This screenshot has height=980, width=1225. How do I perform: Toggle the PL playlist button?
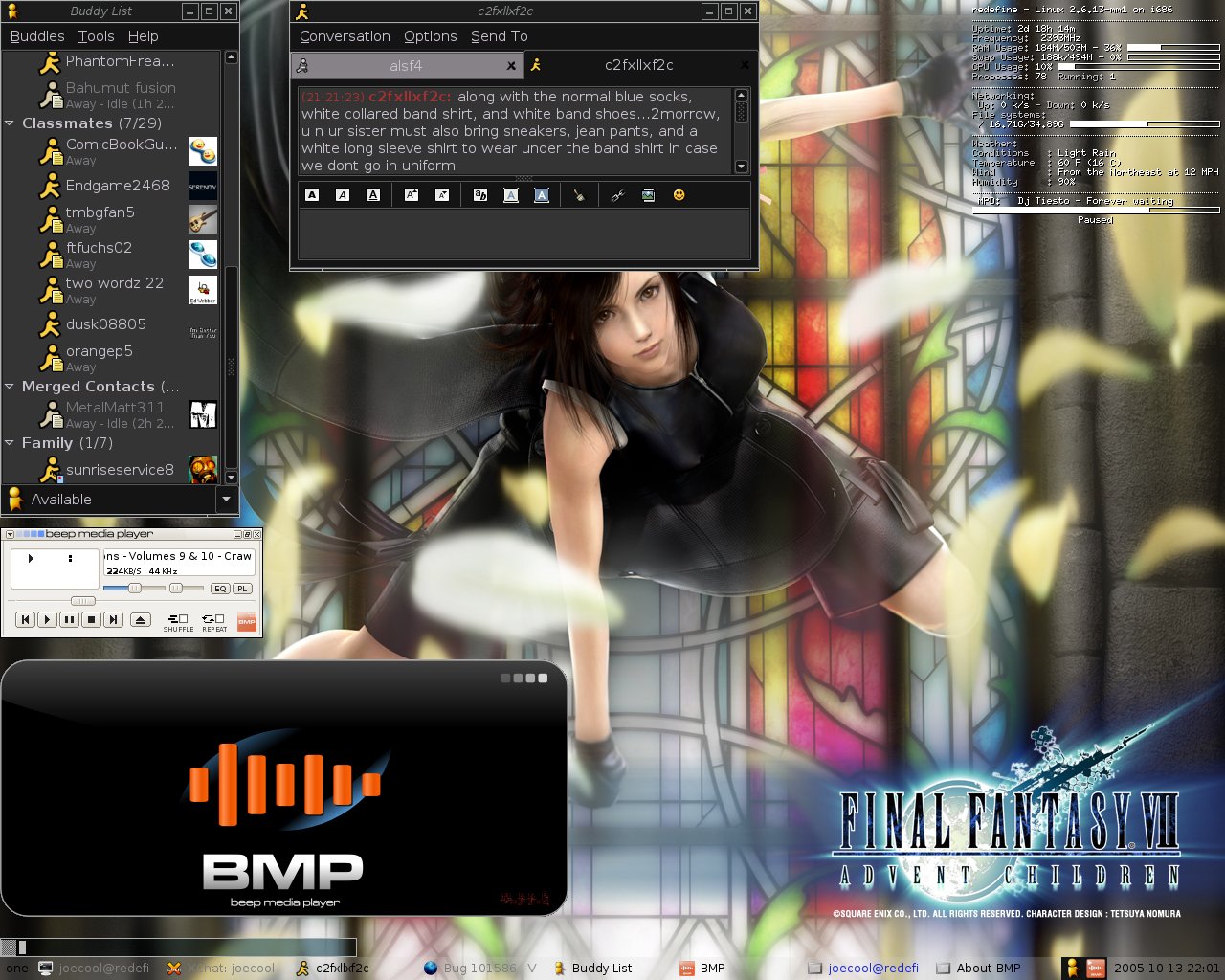pyautogui.click(x=242, y=589)
